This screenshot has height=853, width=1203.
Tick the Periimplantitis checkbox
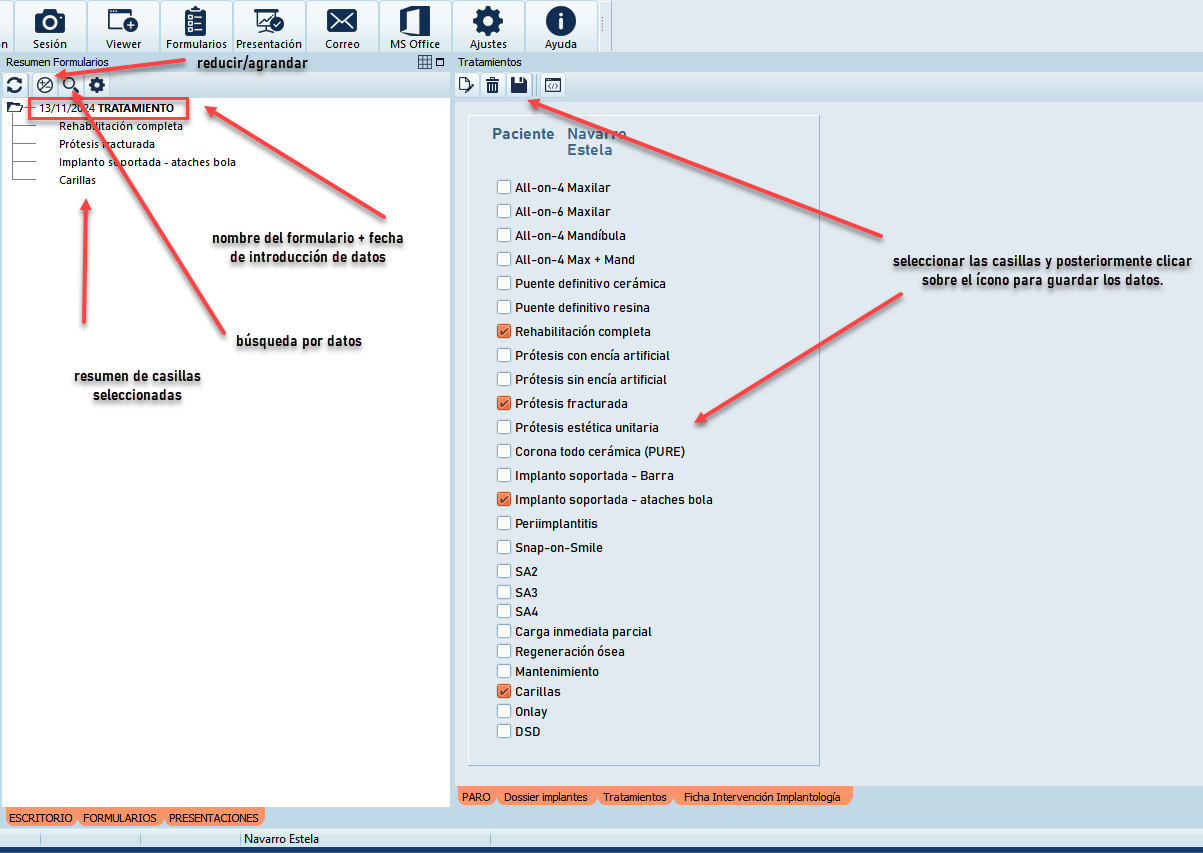[x=504, y=524]
